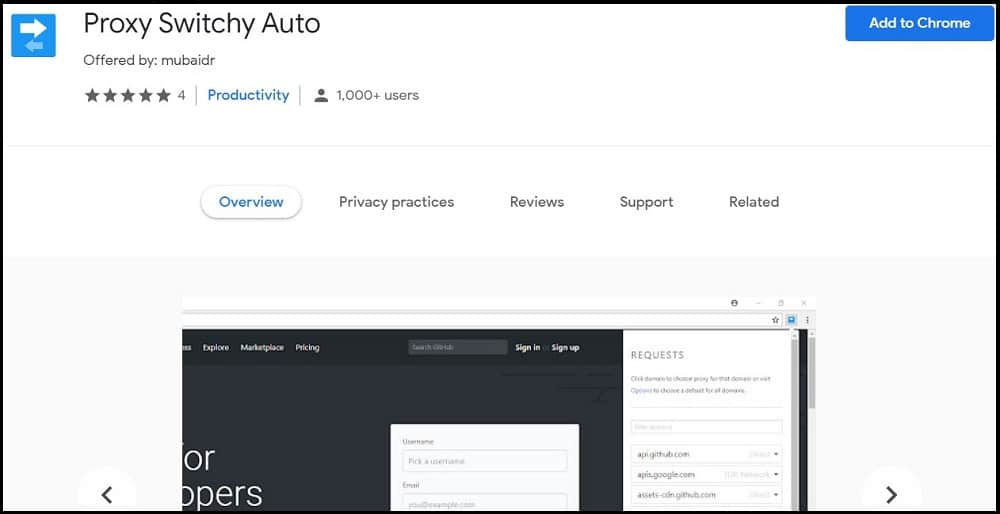Click the Pick a username field
Screen dimensions: 1000x514
click(x=485, y=460)
